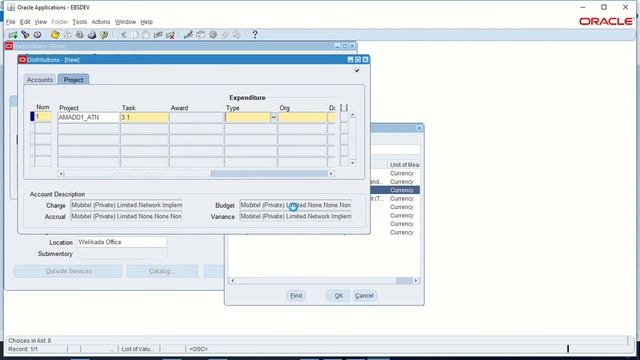Click the Award field in first row
The height and width of the screenshot is (360, 640).
197,118
